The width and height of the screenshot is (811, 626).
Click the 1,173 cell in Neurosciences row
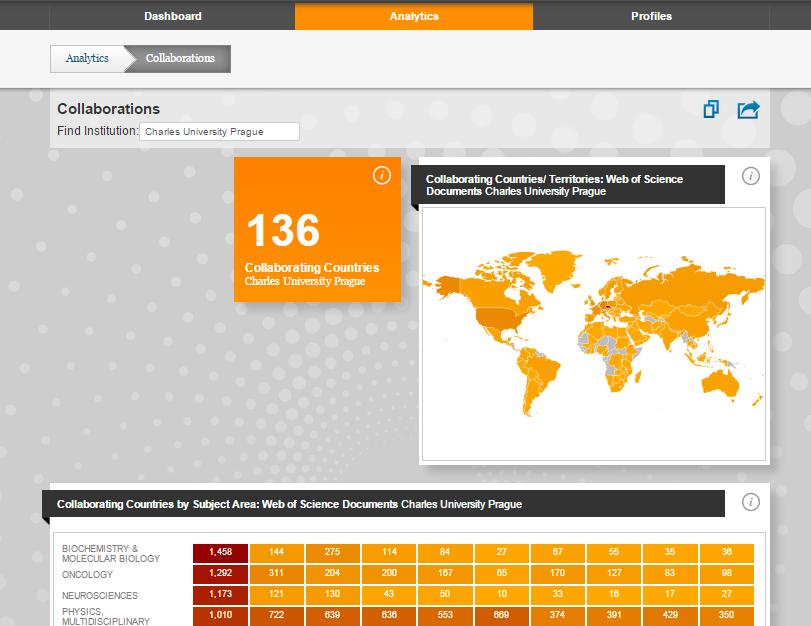pos(220,594)
